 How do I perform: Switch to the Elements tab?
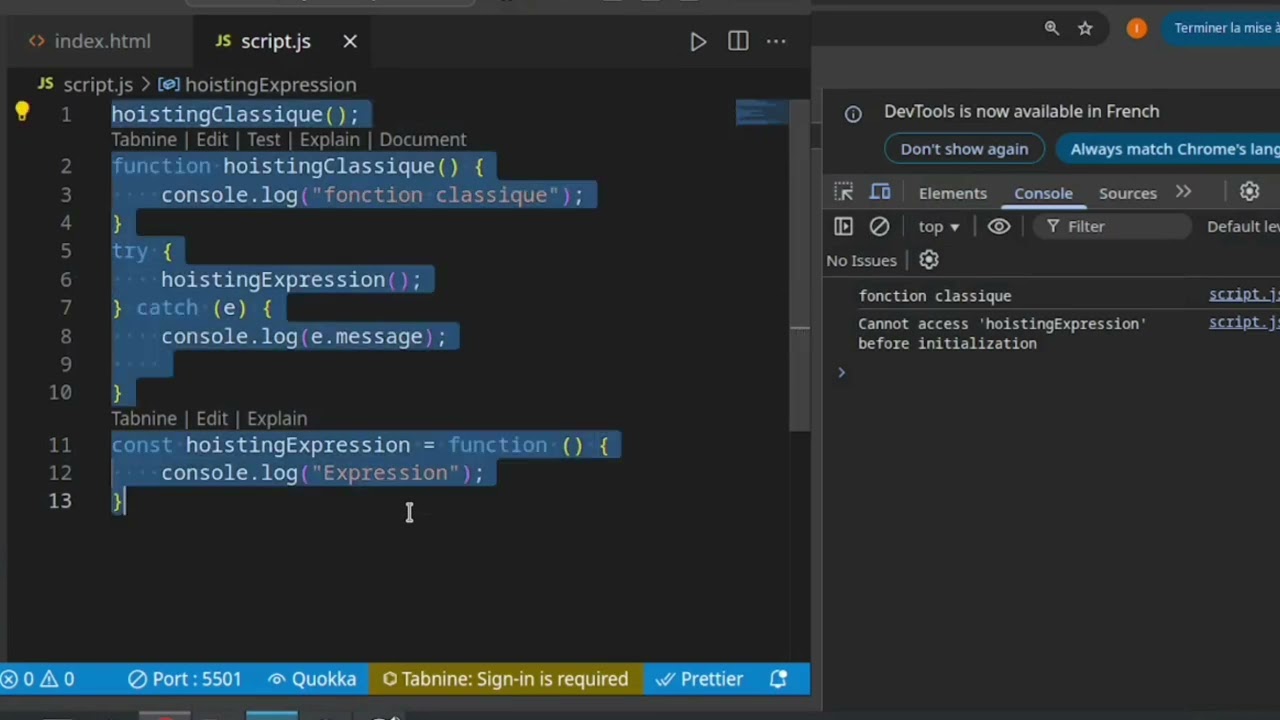point(953,193)
